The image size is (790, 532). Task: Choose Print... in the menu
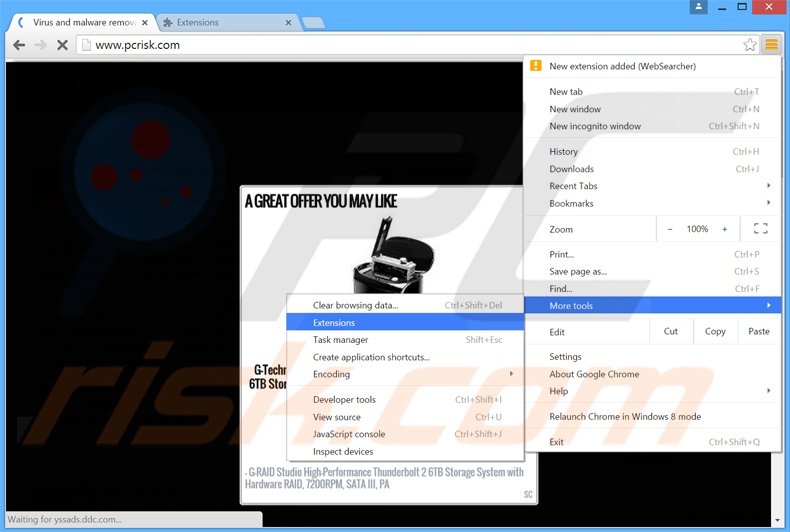coord(653,254)
